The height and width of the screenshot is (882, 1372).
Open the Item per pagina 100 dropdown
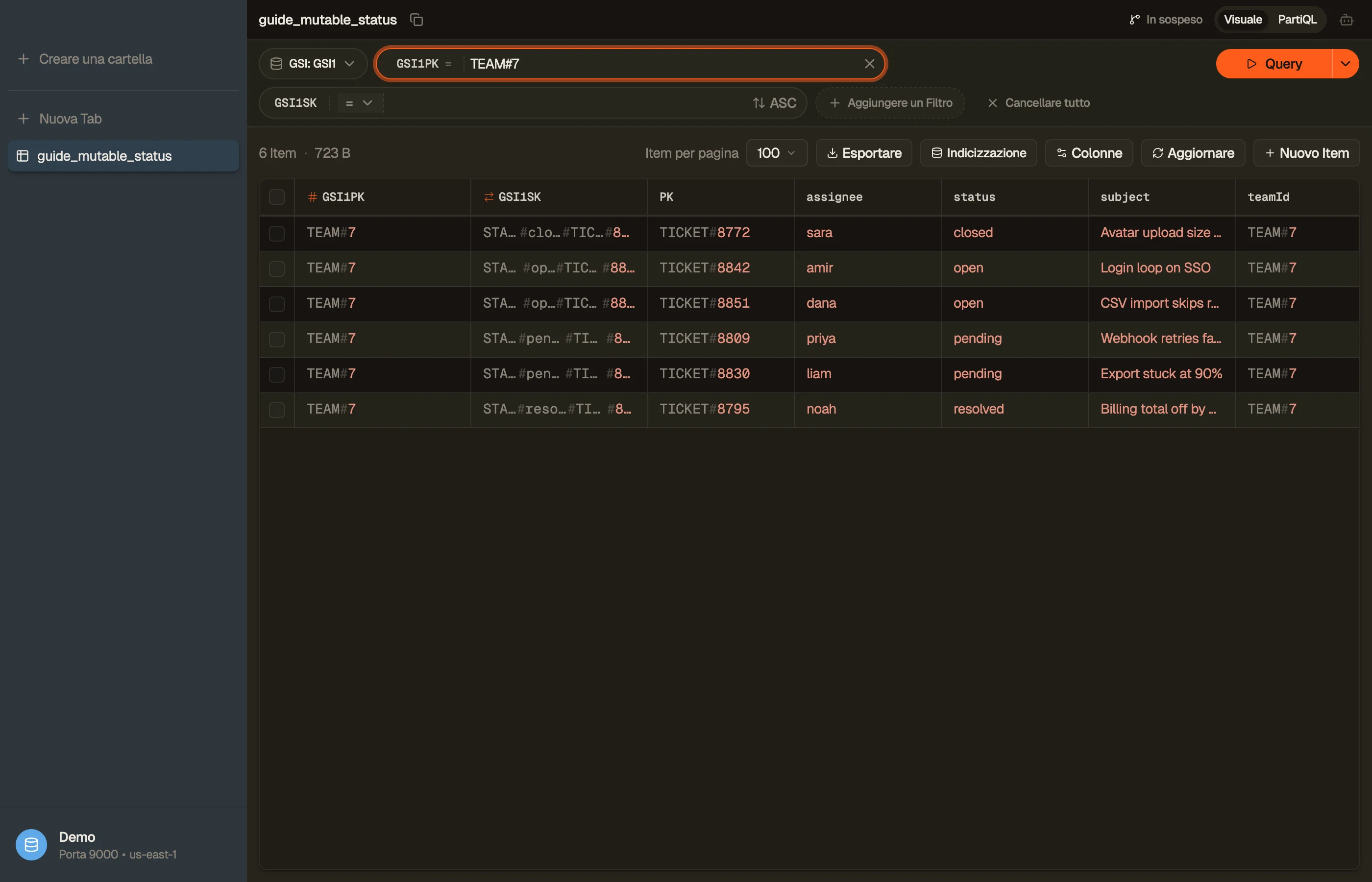tap(777, 153)
